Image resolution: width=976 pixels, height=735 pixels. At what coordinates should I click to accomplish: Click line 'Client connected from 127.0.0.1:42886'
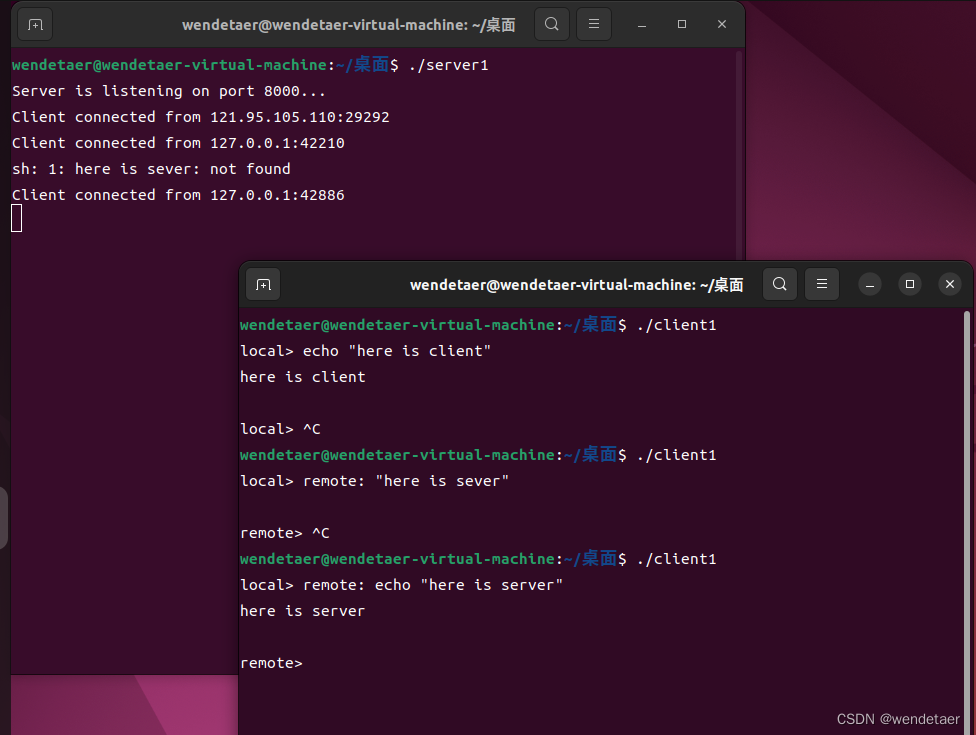tap(178, 195)
